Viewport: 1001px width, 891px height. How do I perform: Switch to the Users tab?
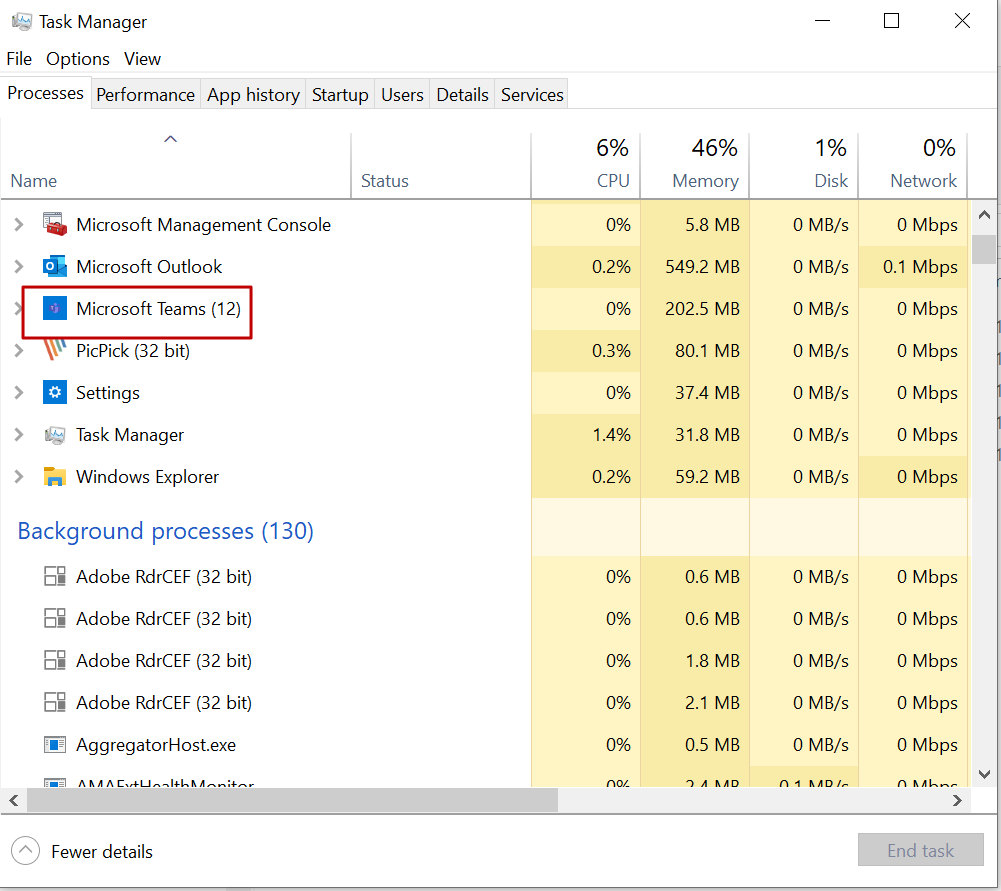click(x=402, y=94)
